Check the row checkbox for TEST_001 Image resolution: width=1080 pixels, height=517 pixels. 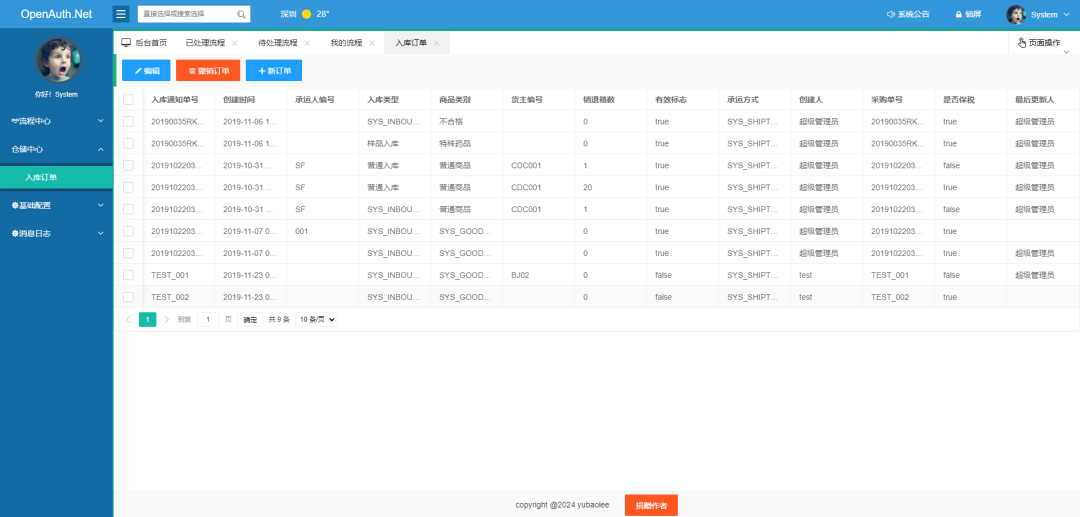[x=128, y=275]
